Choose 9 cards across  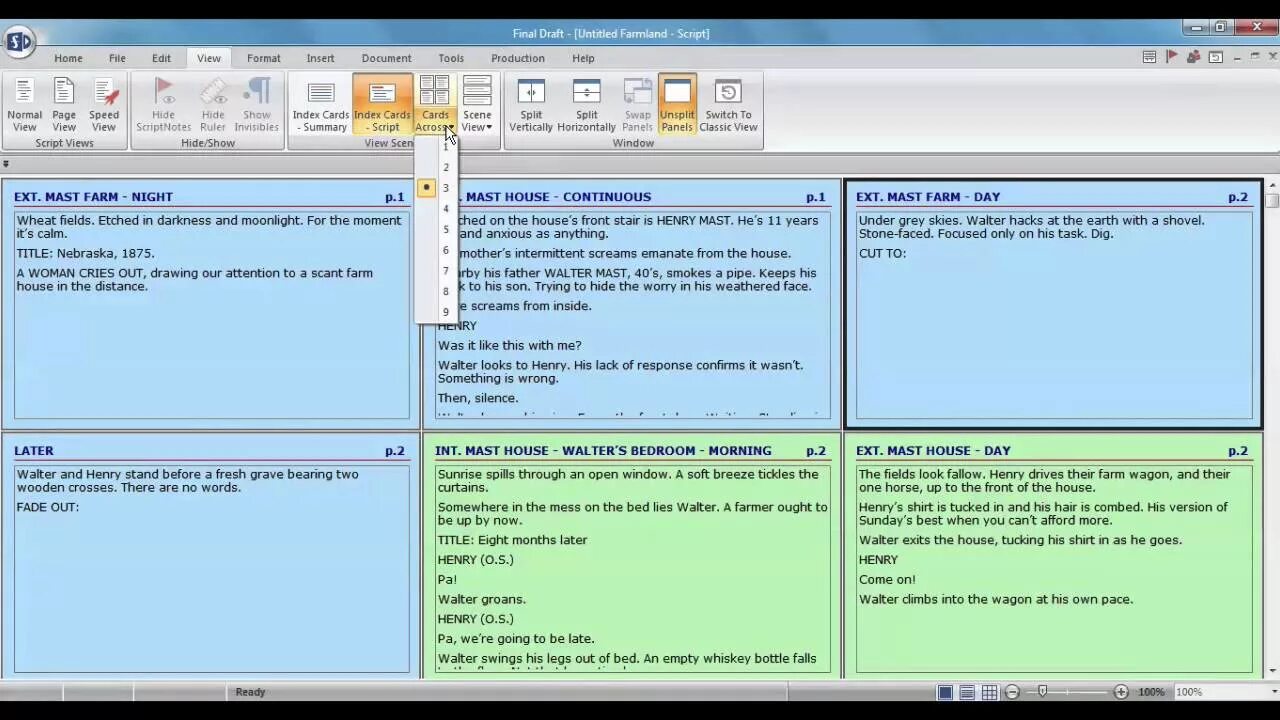(446, 312)
